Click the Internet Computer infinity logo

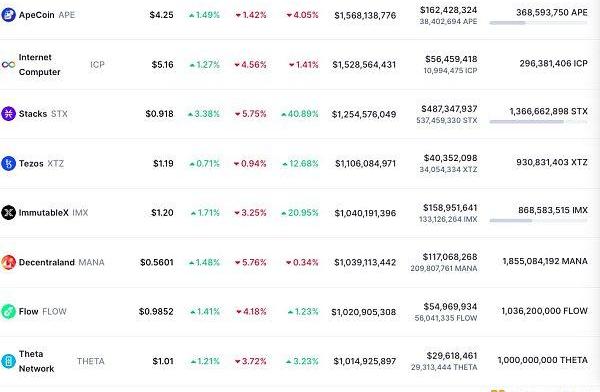[x=8, y=65]
